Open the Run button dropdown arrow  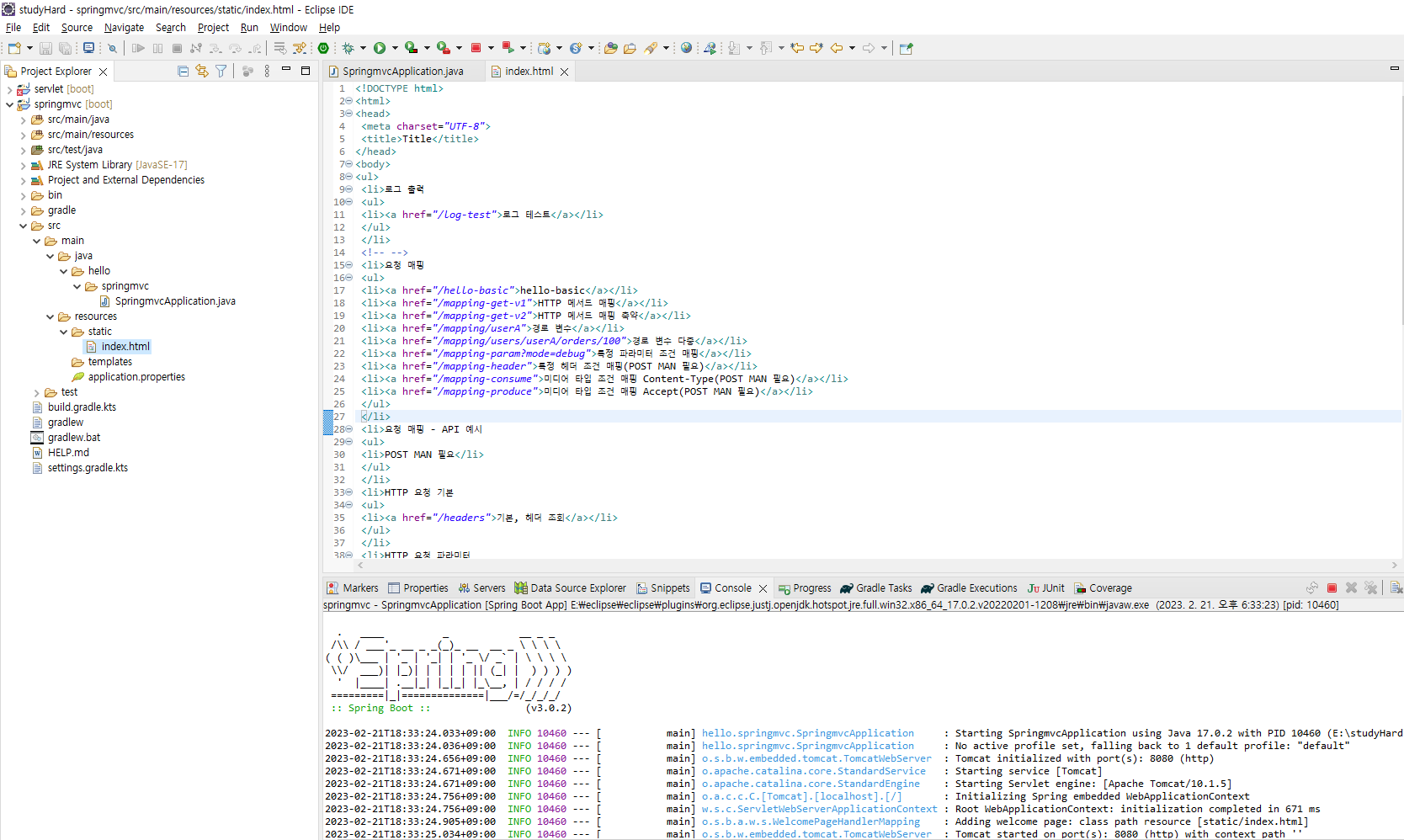[395, 48]
